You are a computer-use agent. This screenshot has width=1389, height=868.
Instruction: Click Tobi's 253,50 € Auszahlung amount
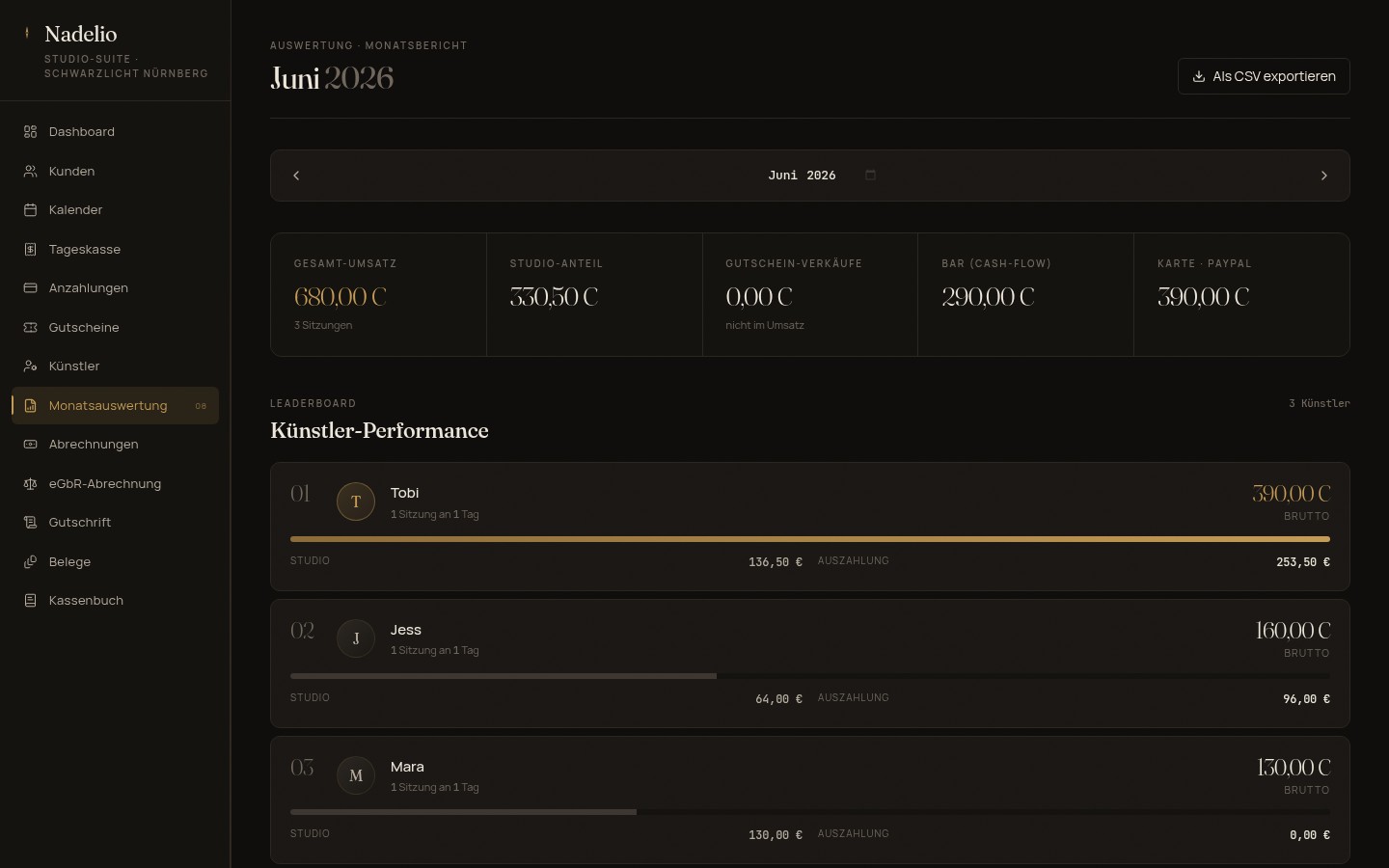pos(1303,562)
